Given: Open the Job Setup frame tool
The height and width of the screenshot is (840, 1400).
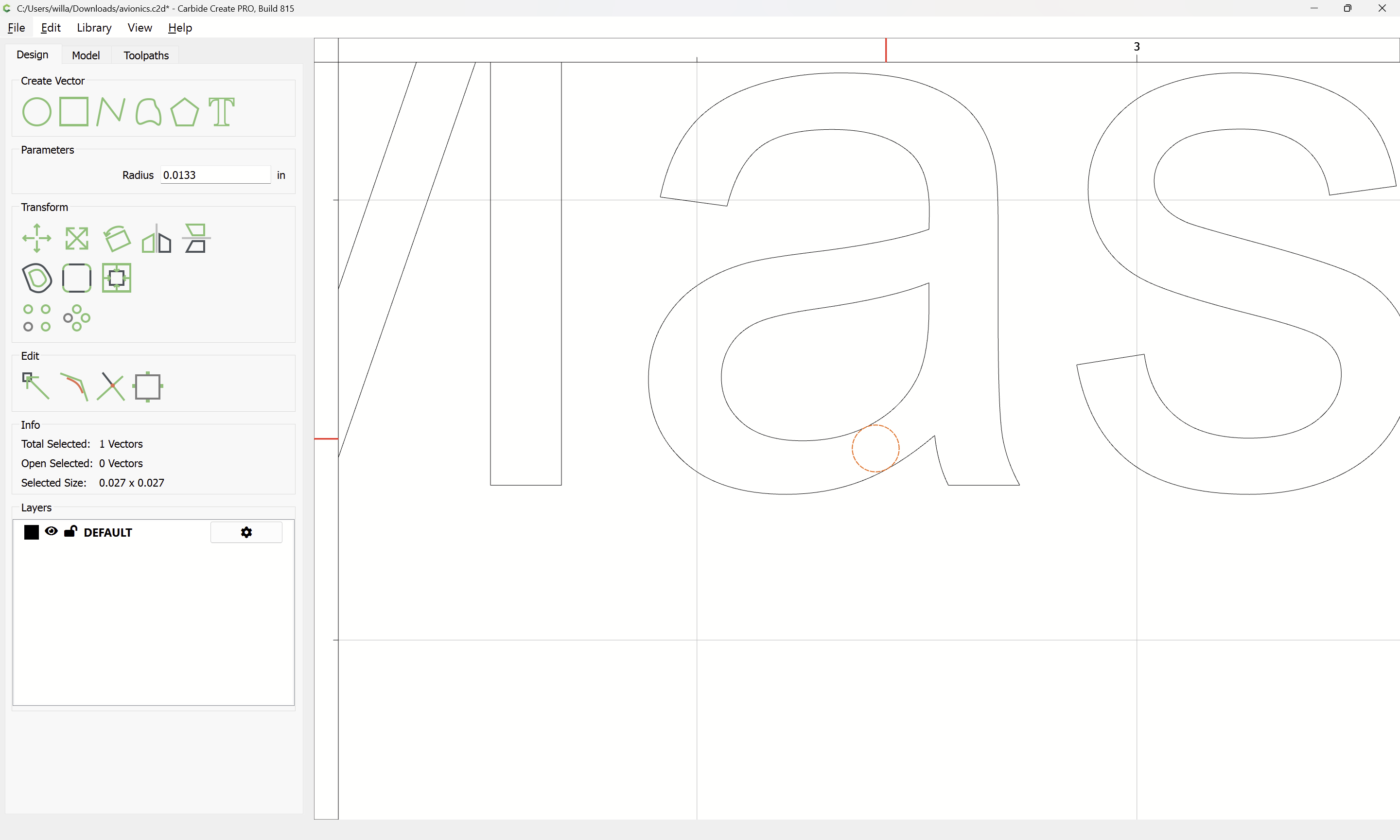Looking at the screenshot, I should 148,386.
